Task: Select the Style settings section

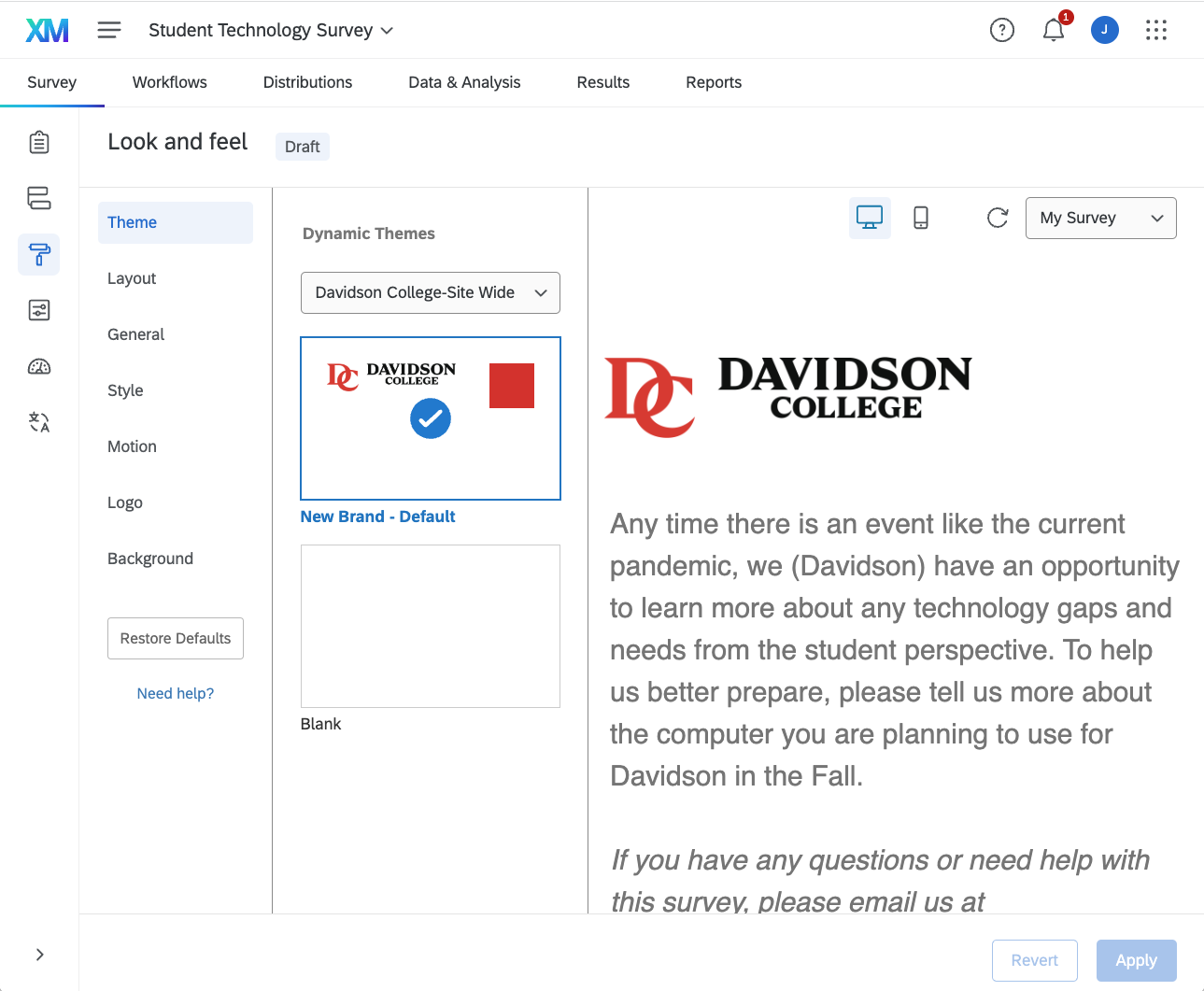Action: (x=176, y=390)
